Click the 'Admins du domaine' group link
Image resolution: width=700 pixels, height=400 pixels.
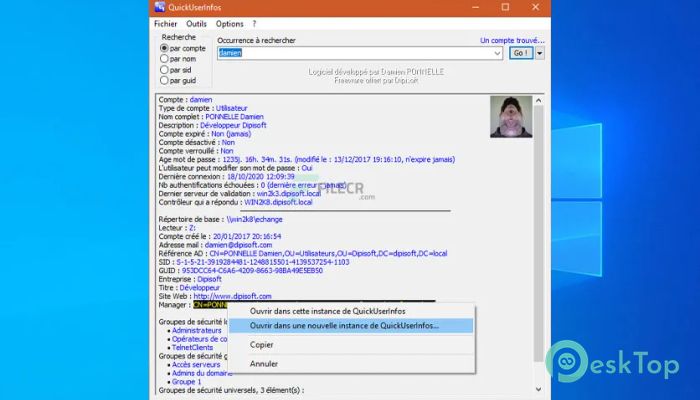pyautogui.click(x=202, y=373)
